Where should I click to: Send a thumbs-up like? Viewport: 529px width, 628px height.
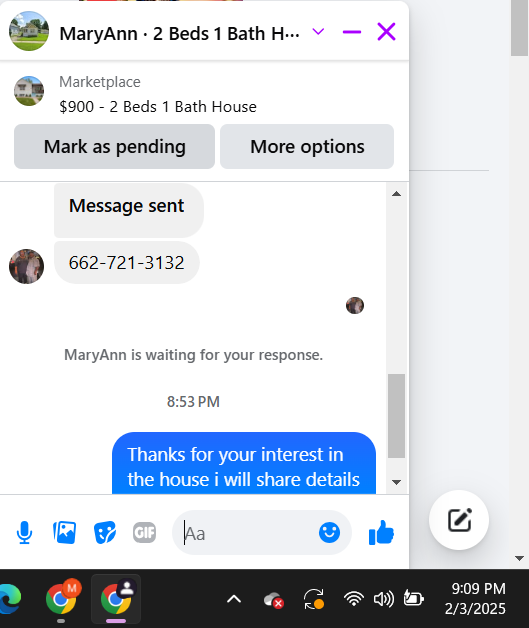coord(381,533)
